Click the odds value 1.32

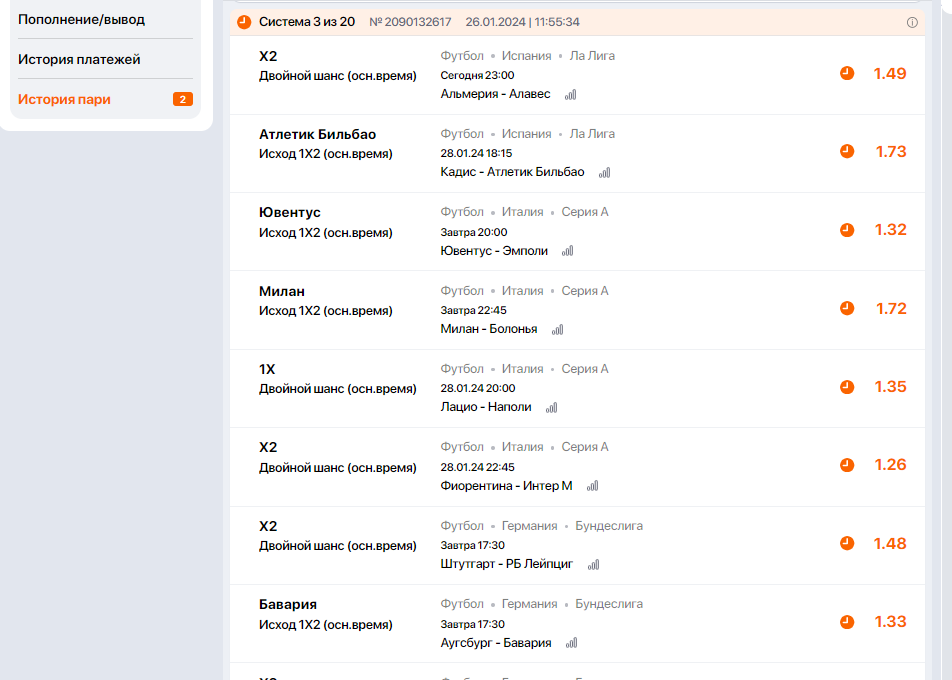(890, 230)
